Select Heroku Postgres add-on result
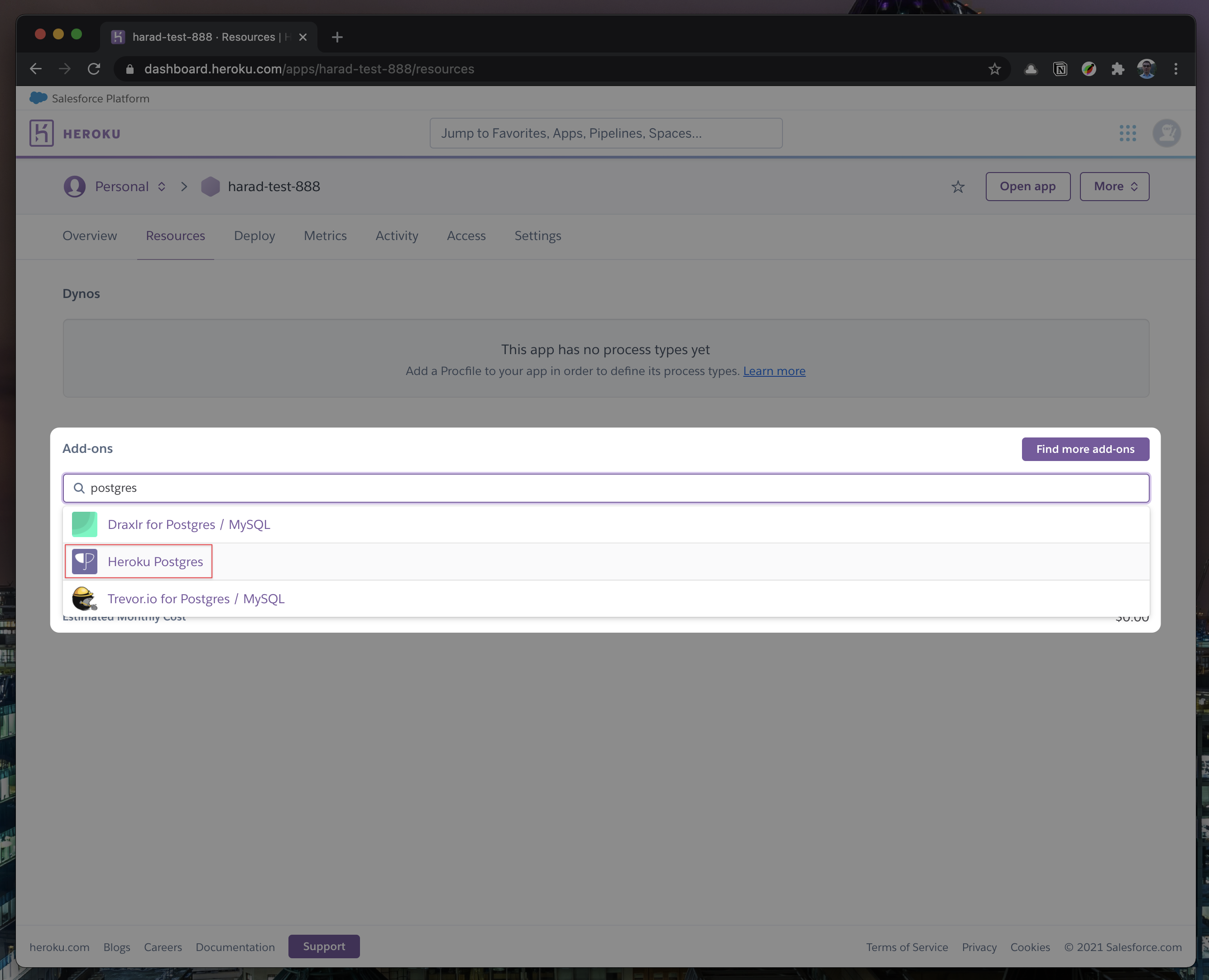Viewport: 1209px width, 980px height. click(155, 562)
